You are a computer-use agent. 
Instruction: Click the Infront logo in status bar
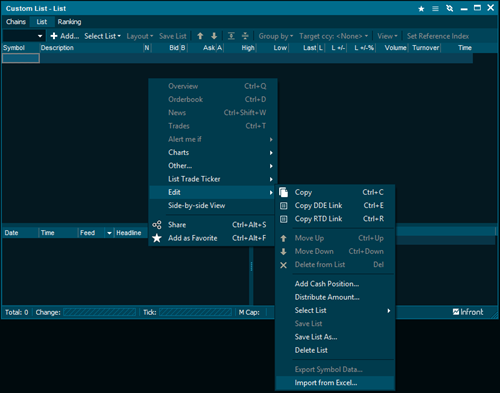coord(468,312)
